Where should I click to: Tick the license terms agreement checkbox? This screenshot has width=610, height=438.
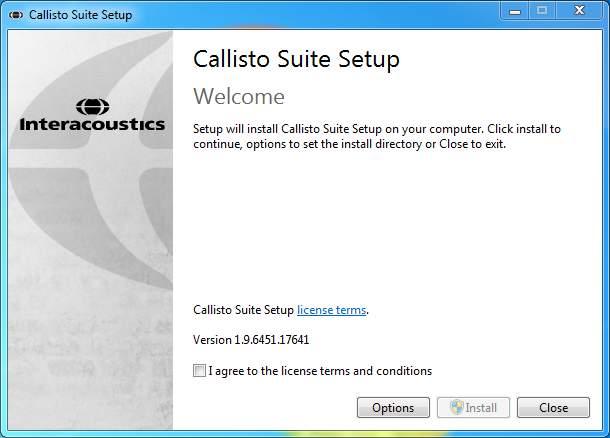pos(199,370)
